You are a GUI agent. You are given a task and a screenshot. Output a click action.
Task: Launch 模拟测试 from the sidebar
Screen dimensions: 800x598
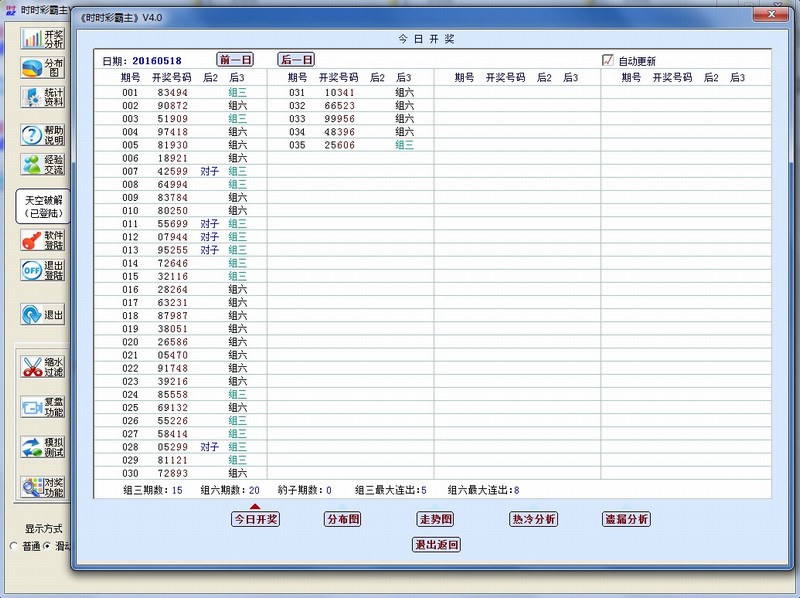[33, 447]
